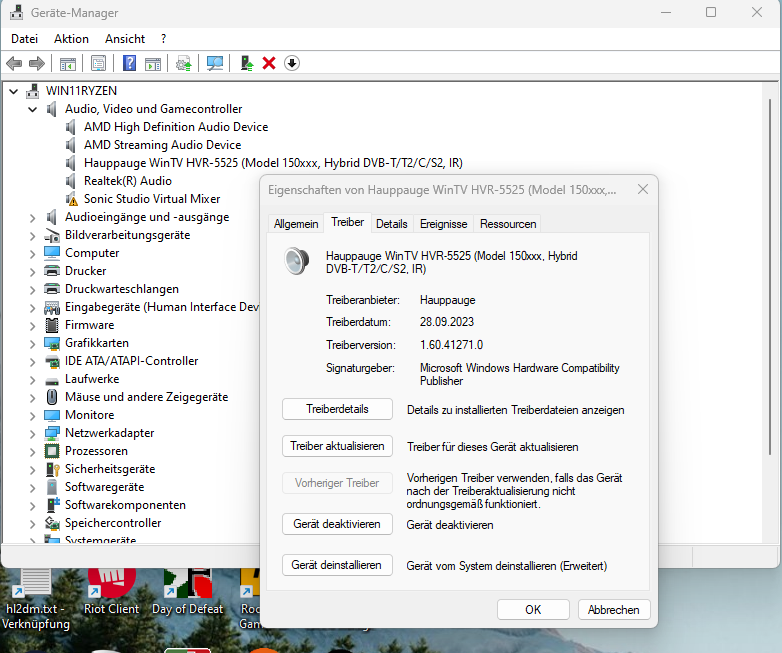Click the Abbrechen button
This screenshot has height=653, width=782.
(x=614, y=610)
